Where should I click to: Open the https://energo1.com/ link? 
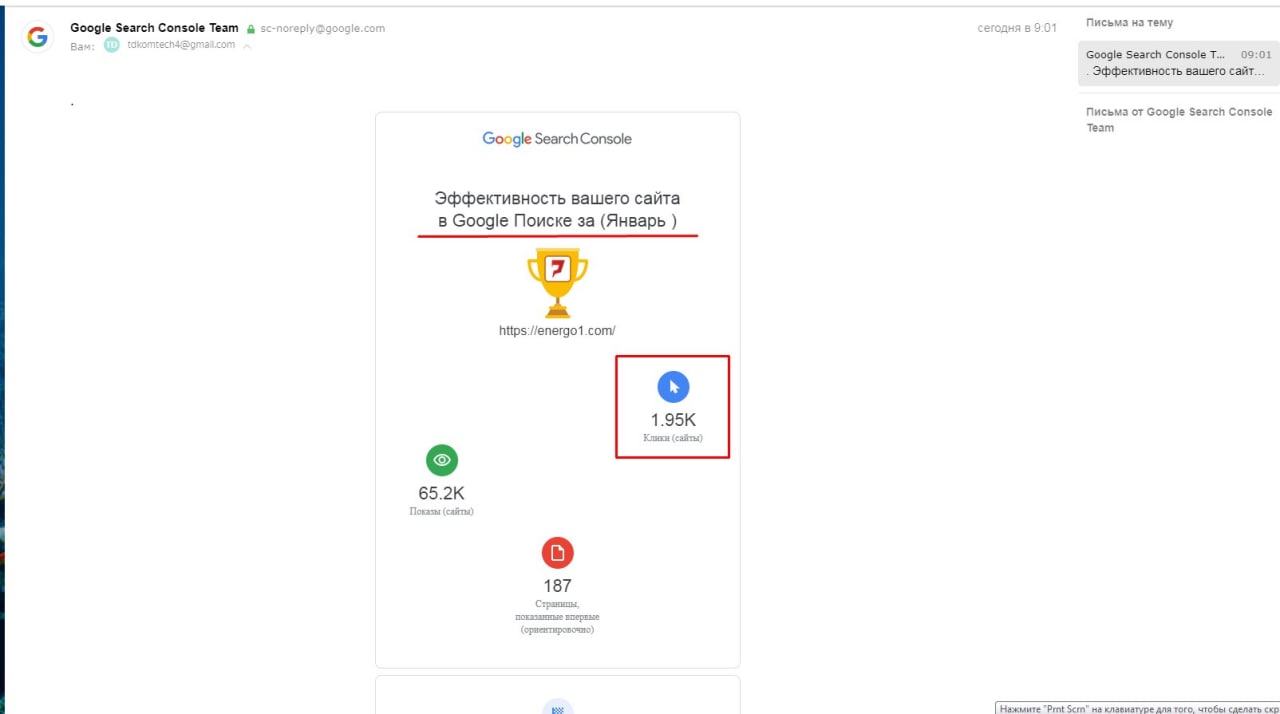click(x=557, y=331)
